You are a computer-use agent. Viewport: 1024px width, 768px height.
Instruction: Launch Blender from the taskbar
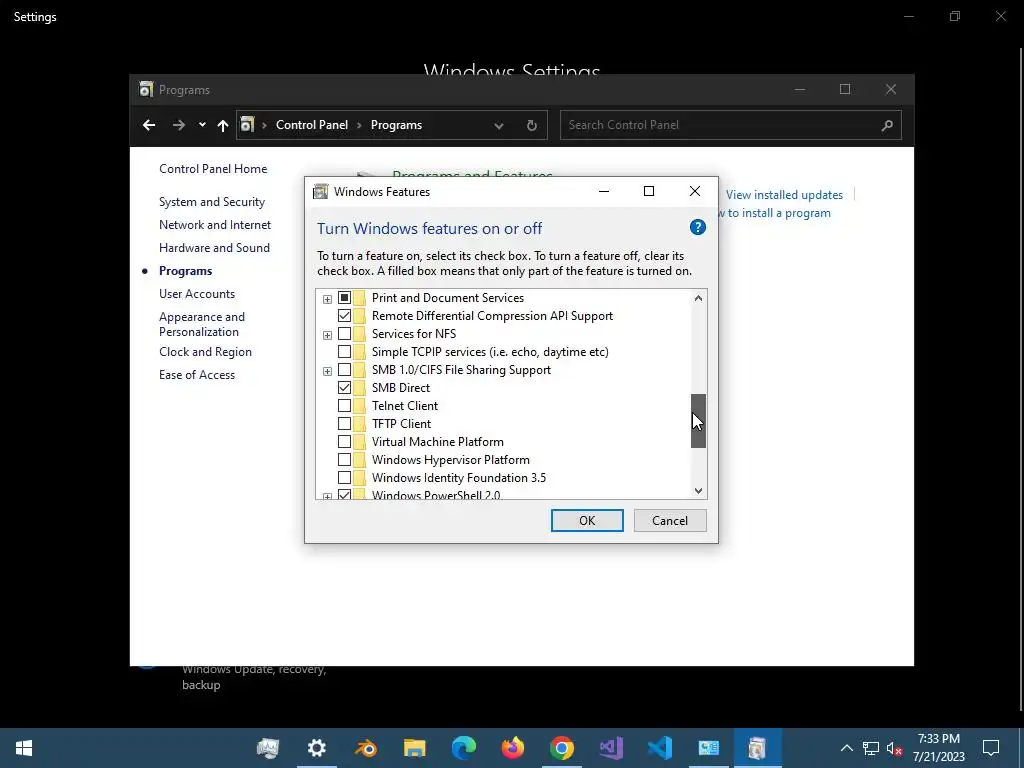point(366,748)
